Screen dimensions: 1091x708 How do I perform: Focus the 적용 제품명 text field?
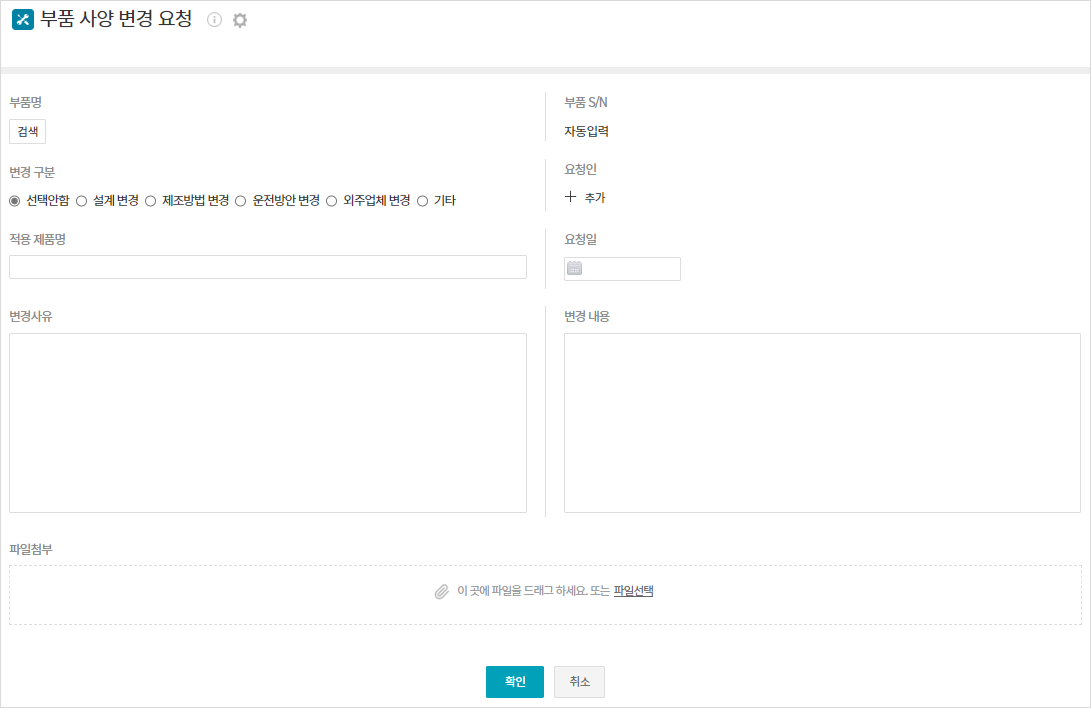pos(267,267)
